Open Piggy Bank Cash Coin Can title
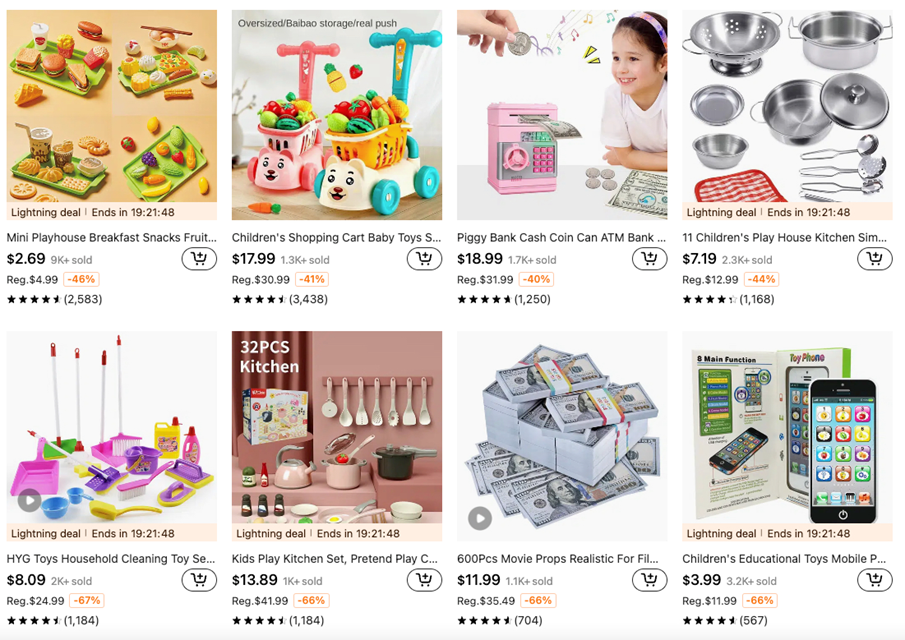The image size is (905, 640). click(x=561, y=237)
